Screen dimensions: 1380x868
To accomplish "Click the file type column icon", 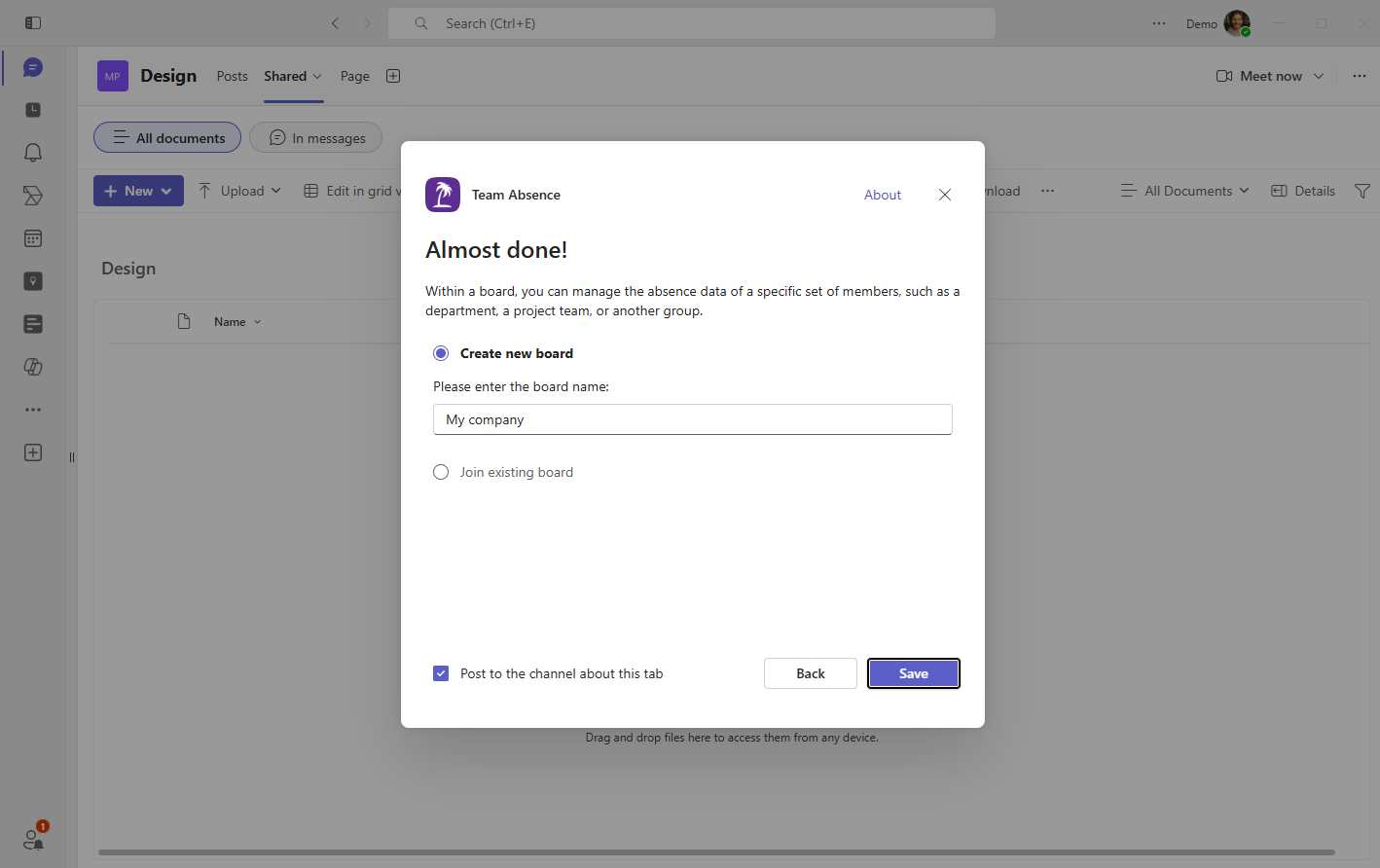I will click(x=184, y=321).
